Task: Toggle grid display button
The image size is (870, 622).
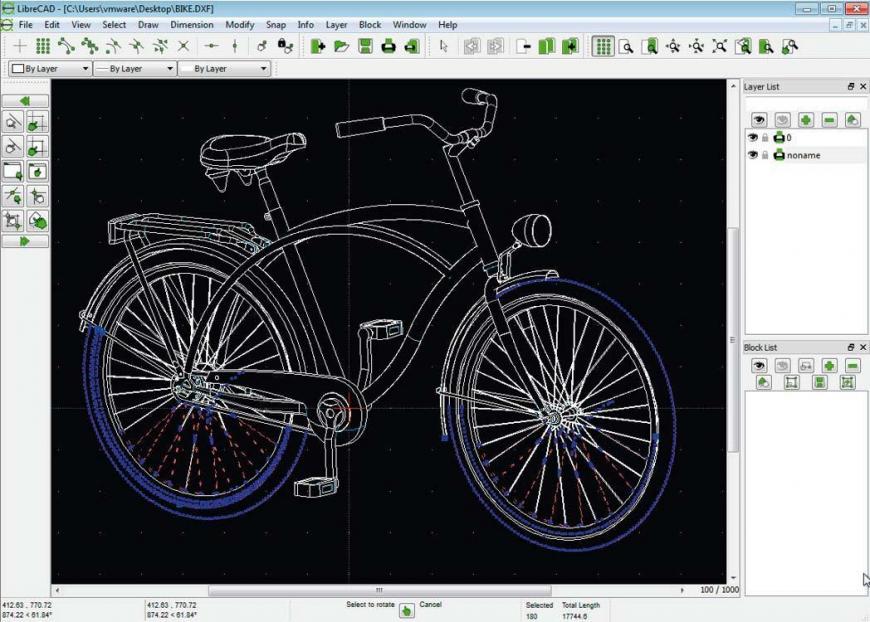Action: (x=603, y=46)
